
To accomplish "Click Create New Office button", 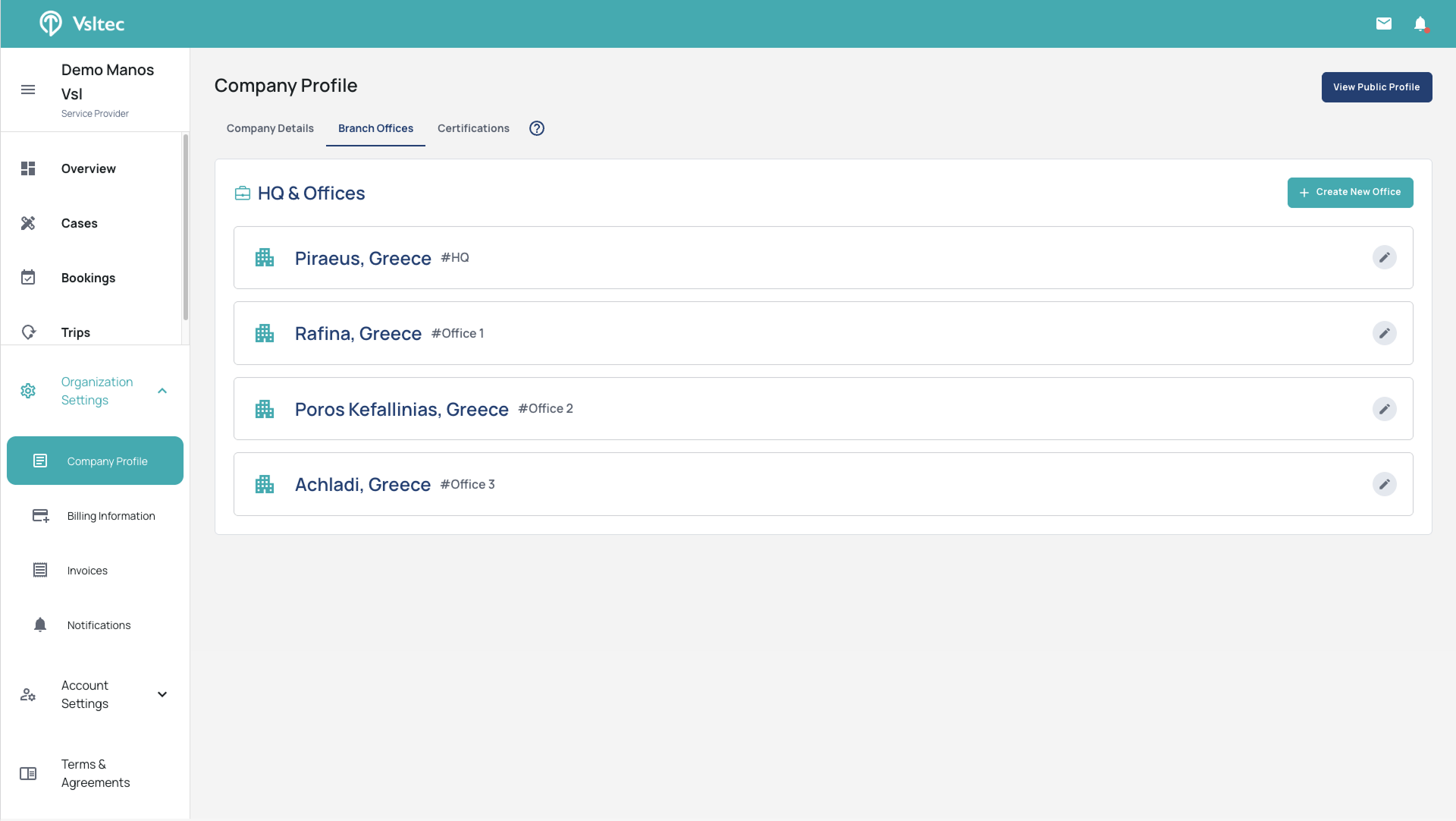I will [x=1350, y=193].
